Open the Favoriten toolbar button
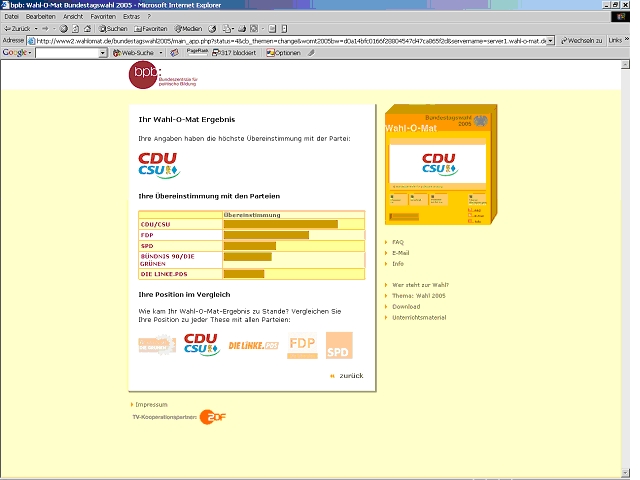The width and height of the screenshot is (640, 480). [151, 29]
